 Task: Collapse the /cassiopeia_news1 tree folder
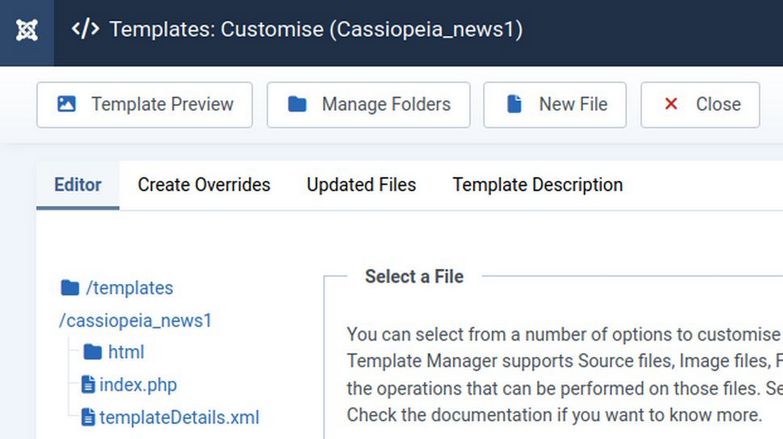[136, 321]
